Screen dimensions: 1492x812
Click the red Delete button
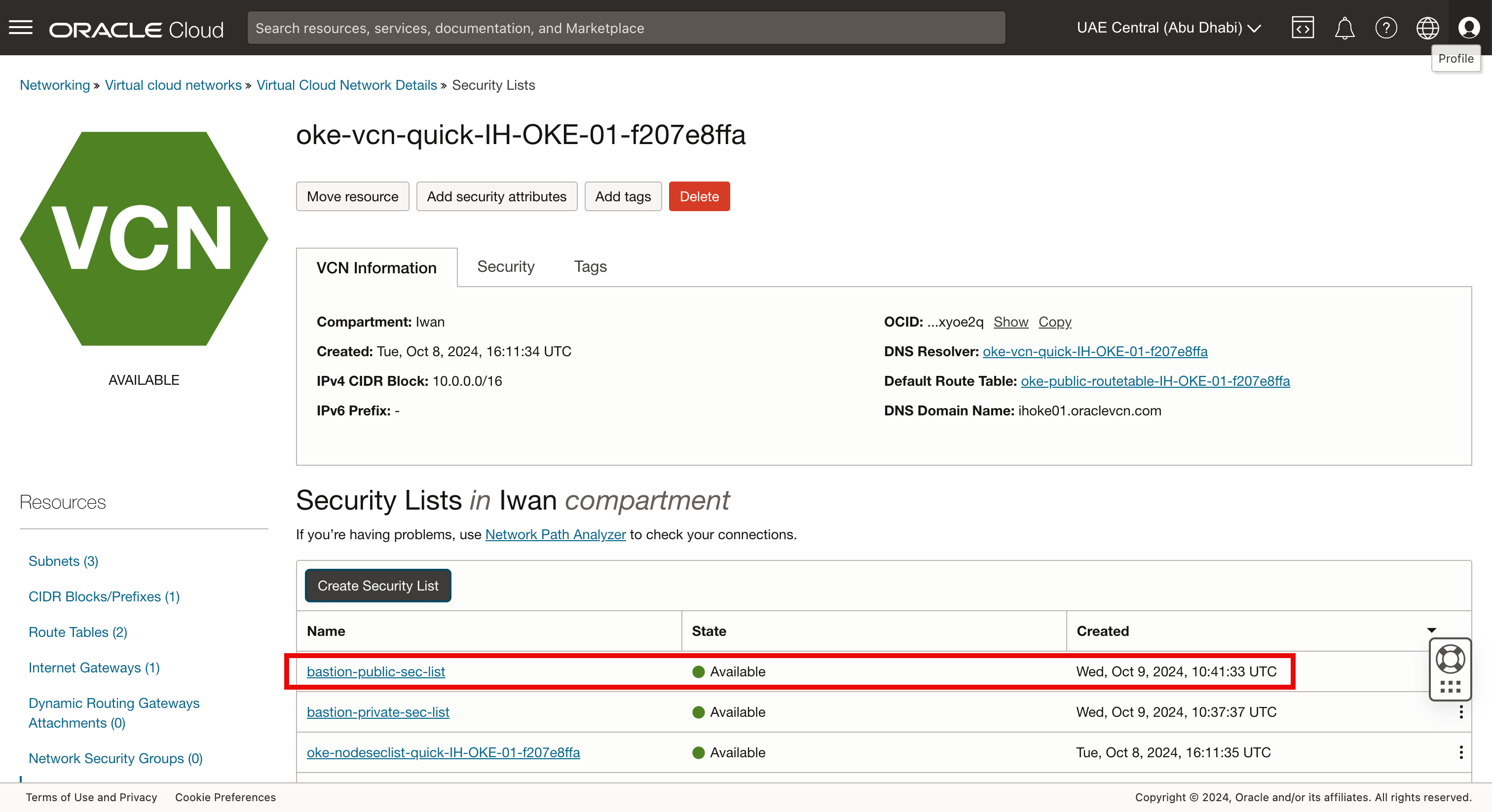699,196
